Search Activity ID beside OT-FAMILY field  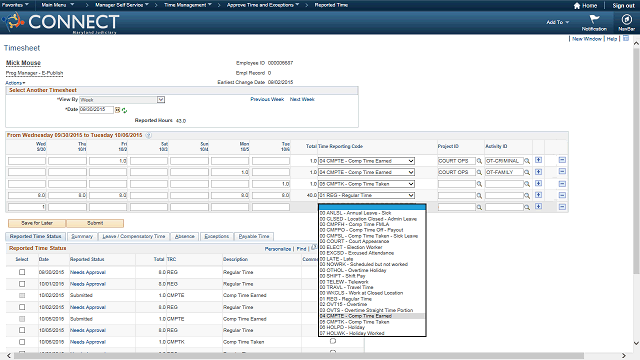527,172
